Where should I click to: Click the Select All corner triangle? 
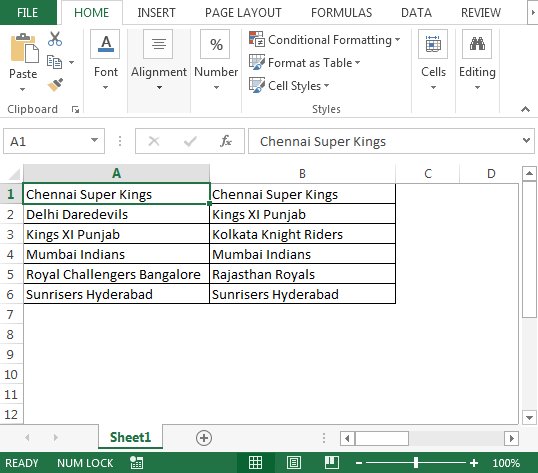click(x=14, y=174)
